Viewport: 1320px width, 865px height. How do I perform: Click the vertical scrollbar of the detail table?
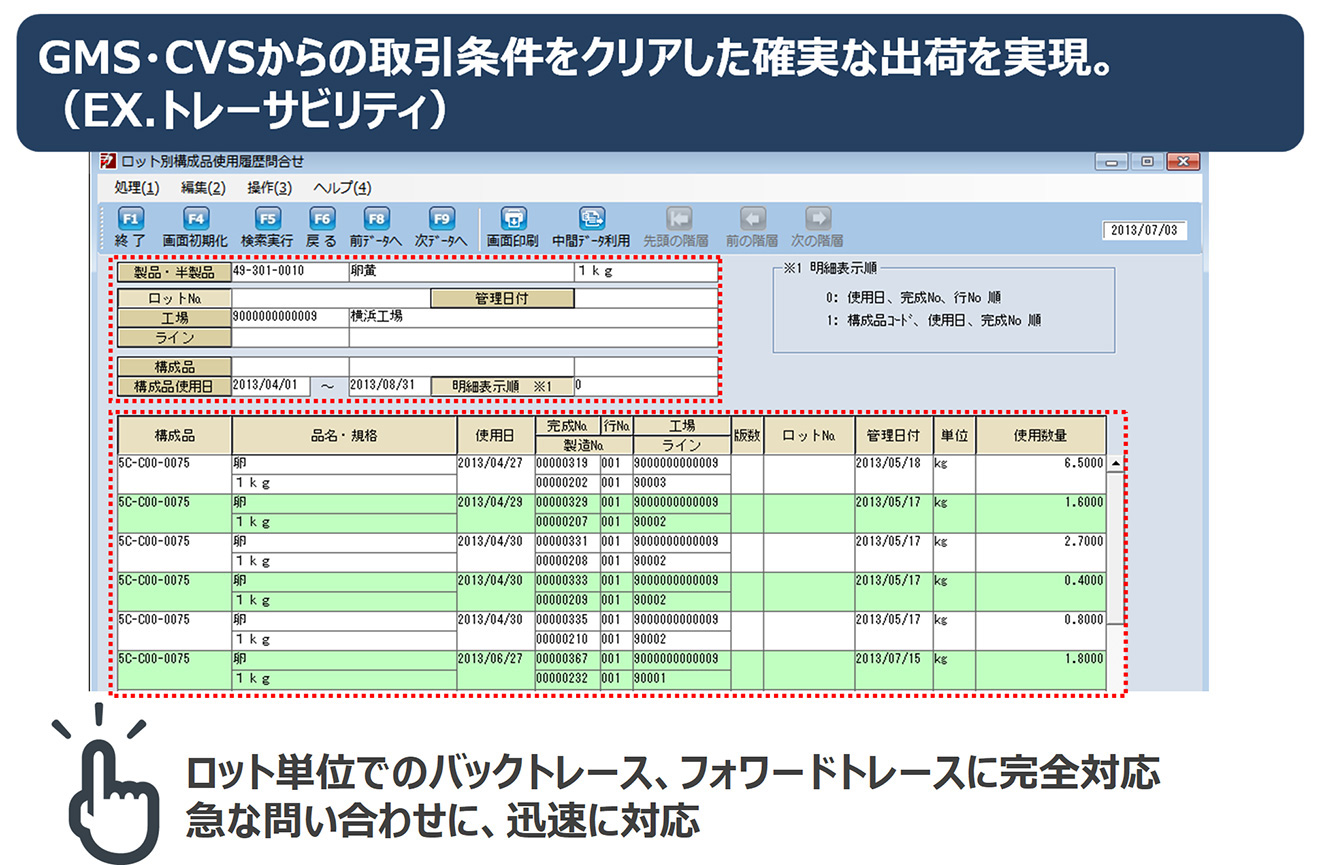point(1116,573)
